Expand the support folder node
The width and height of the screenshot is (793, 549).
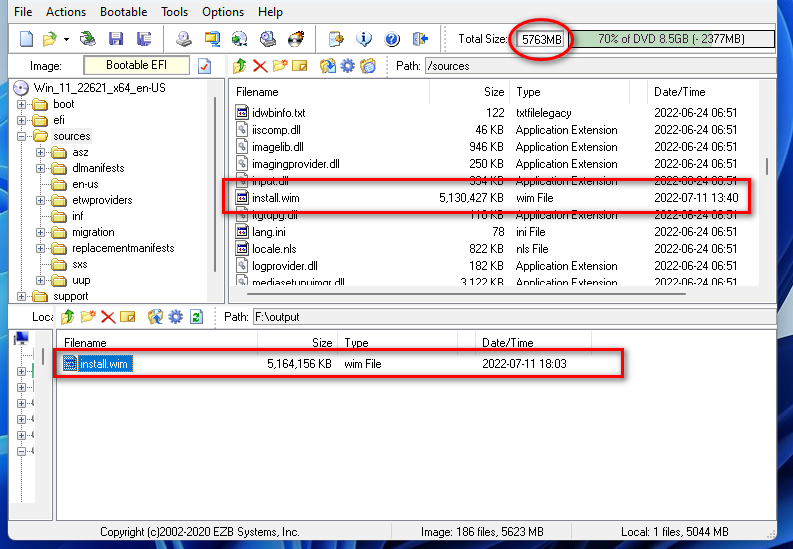[21, 297]
